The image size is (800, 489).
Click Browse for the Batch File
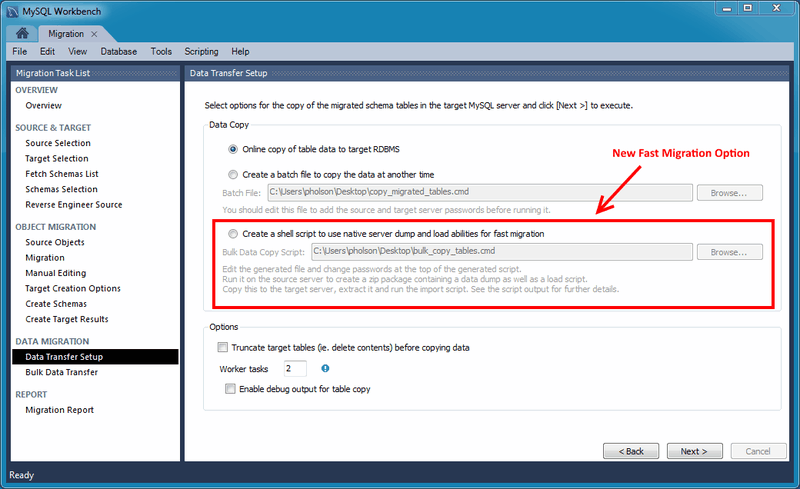pyautogui.click(x=729, y=192)
